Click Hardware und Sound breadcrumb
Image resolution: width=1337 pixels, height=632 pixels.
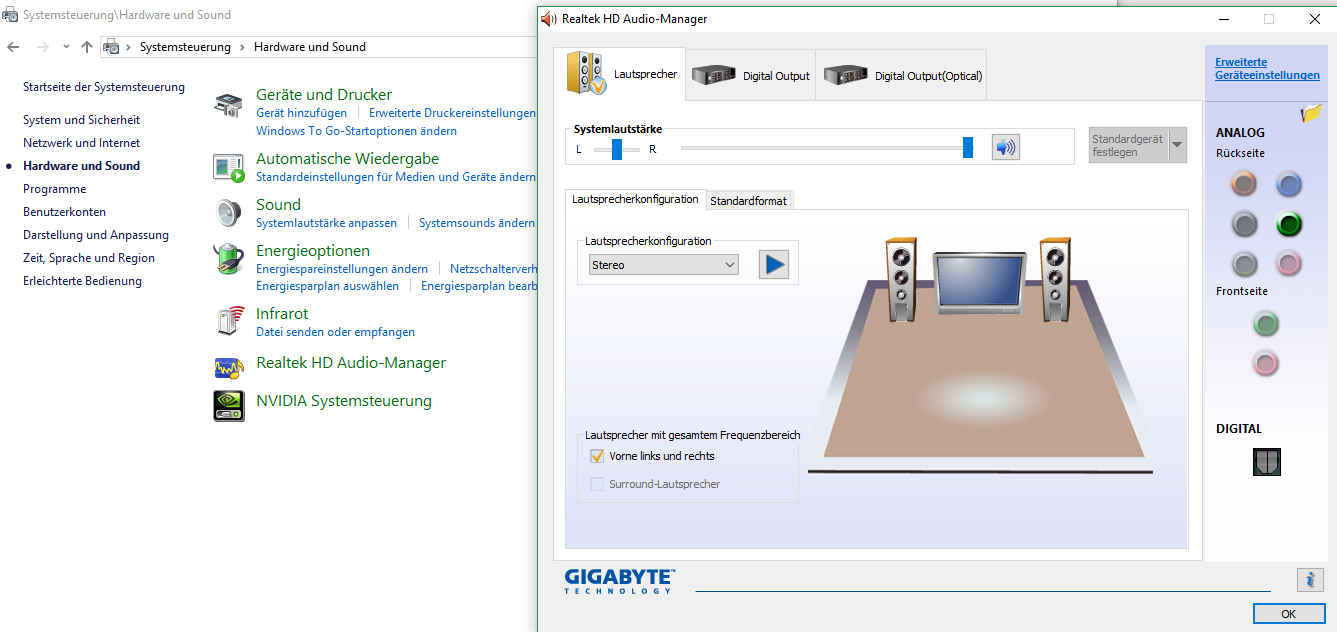(310, 47)
